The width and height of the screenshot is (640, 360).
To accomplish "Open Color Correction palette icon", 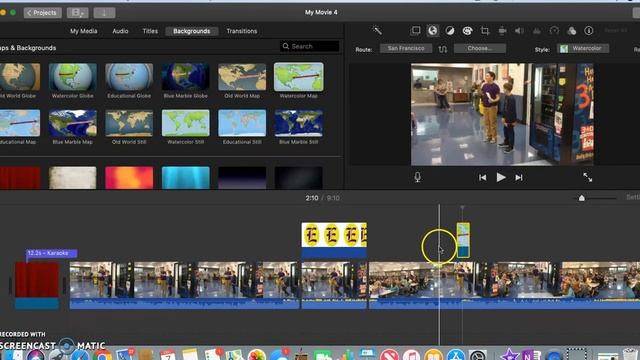I will coord(467,31).
